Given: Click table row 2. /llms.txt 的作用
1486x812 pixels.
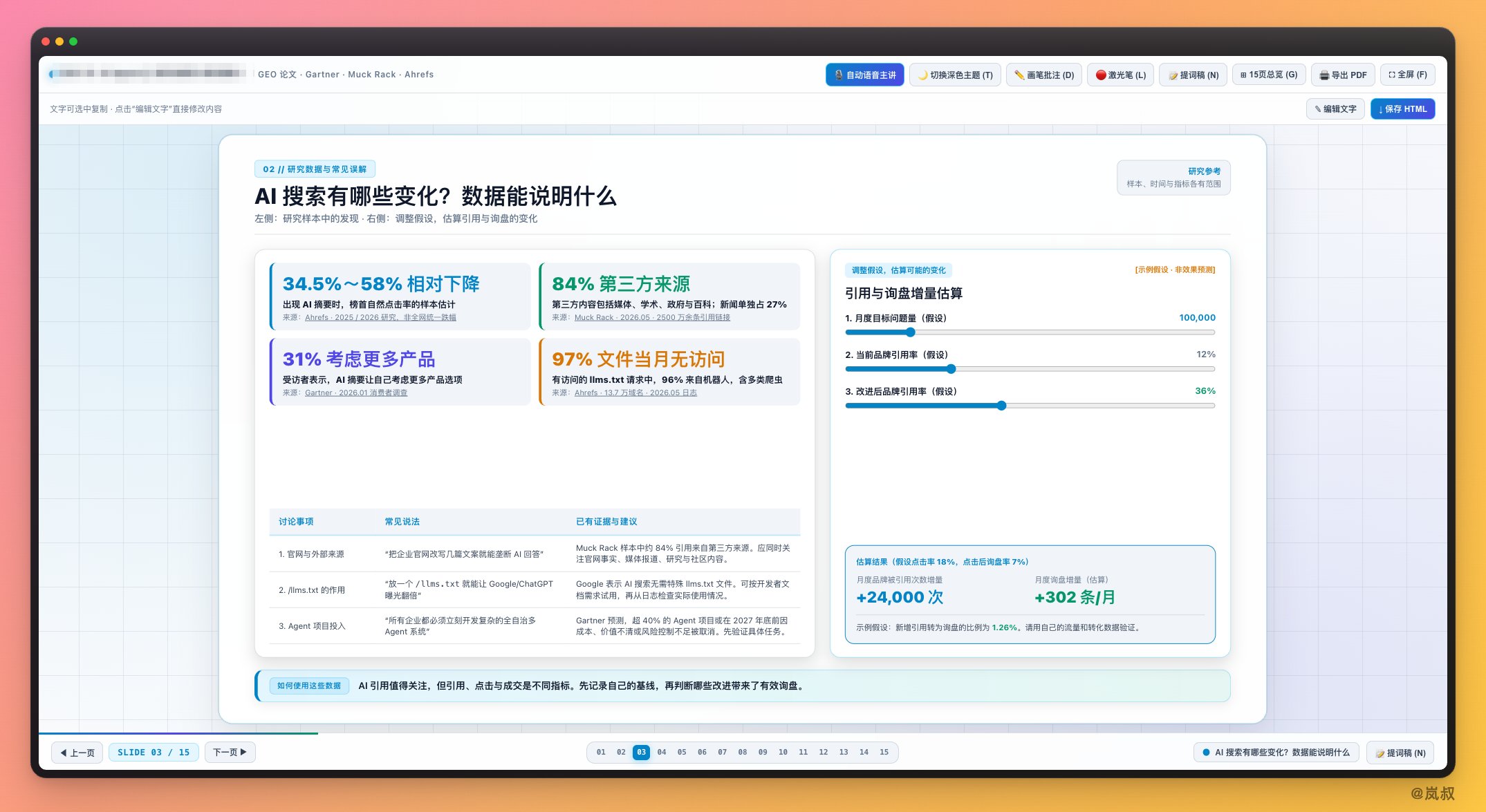Looking at the screenshot, I should click(535, 589).
